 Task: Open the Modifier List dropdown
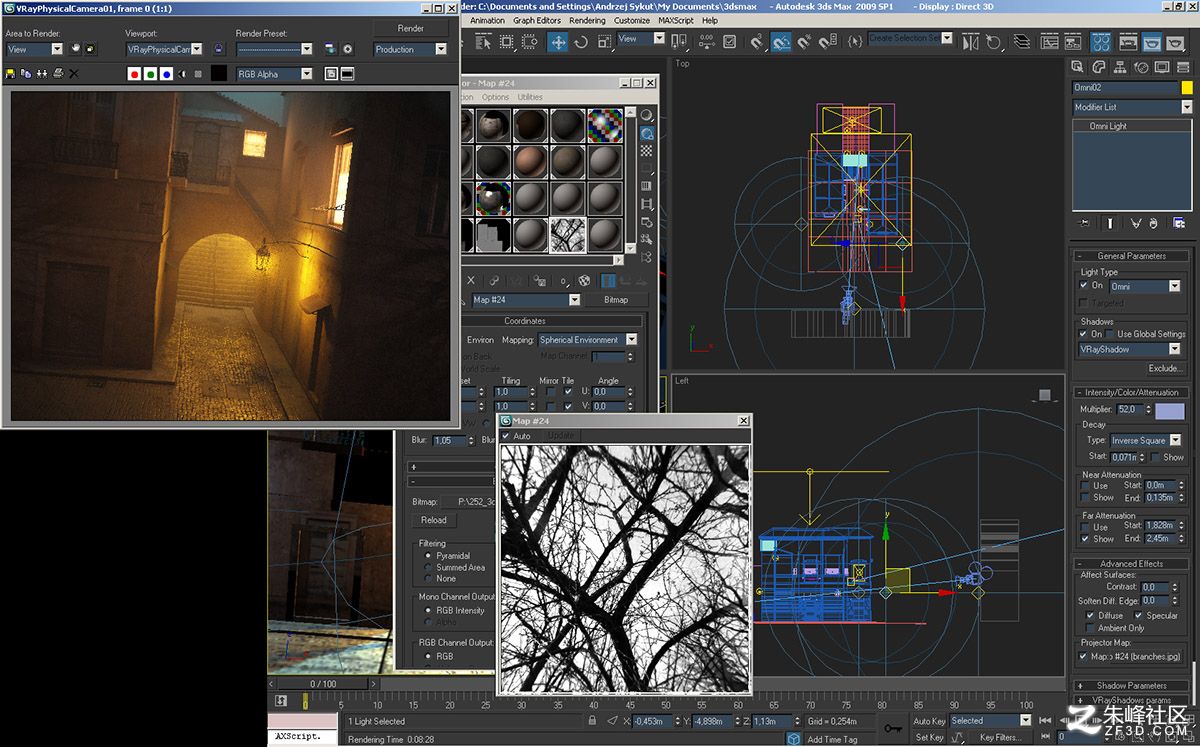click(1133, 107)
